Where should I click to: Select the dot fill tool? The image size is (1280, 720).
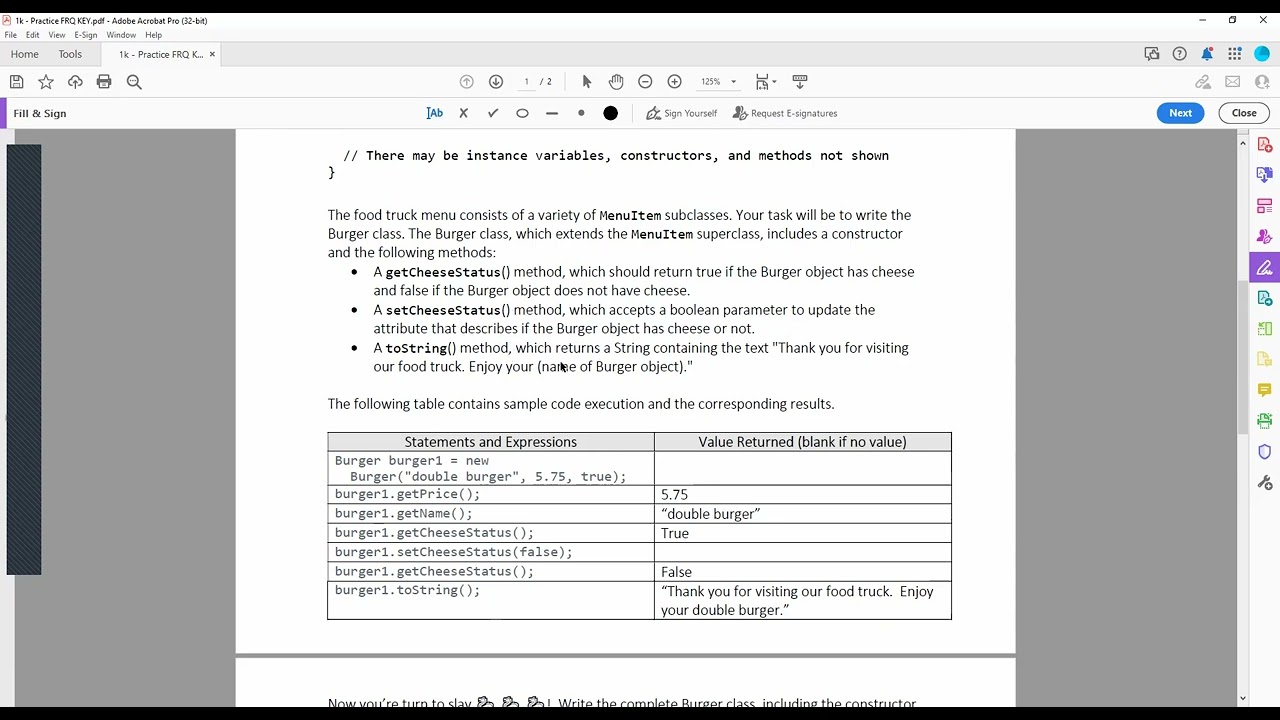point(581,113)
